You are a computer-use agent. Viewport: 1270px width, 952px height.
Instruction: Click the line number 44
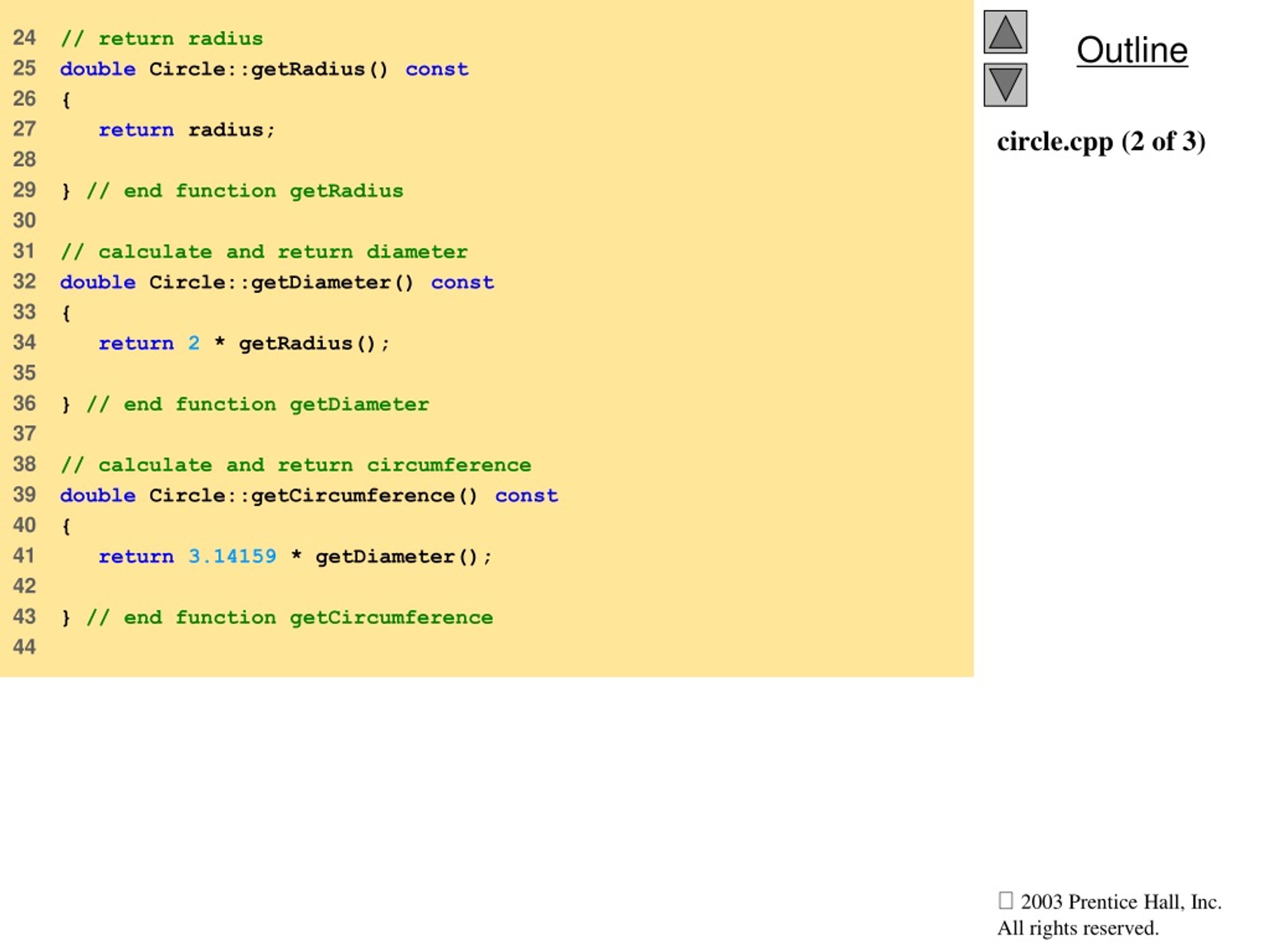24,647
